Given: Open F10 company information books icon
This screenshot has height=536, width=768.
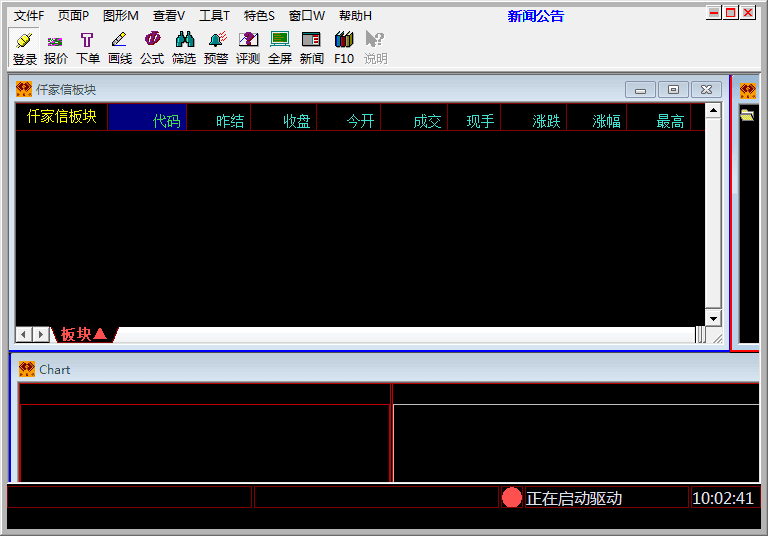Looking at the screenshot, I should coord(344,47).
